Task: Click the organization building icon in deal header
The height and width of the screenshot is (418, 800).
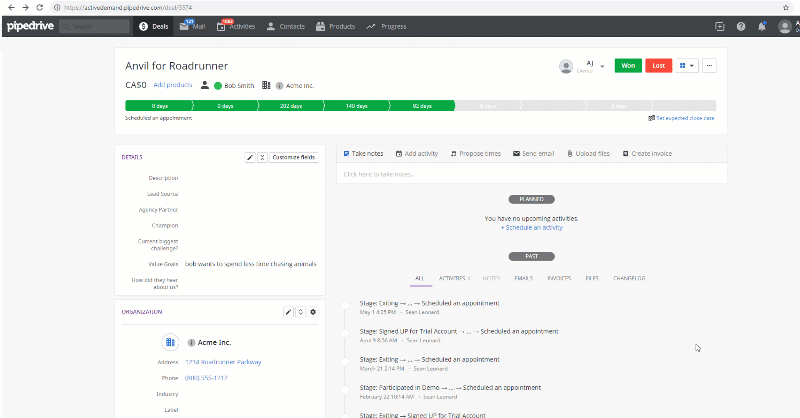Action: coord(266,85)
